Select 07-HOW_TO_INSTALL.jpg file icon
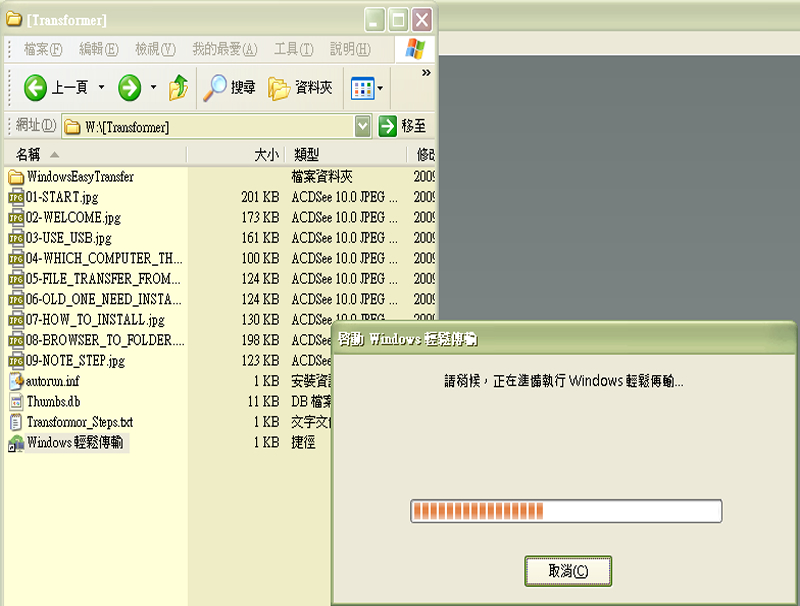 [x=16, y=320]
